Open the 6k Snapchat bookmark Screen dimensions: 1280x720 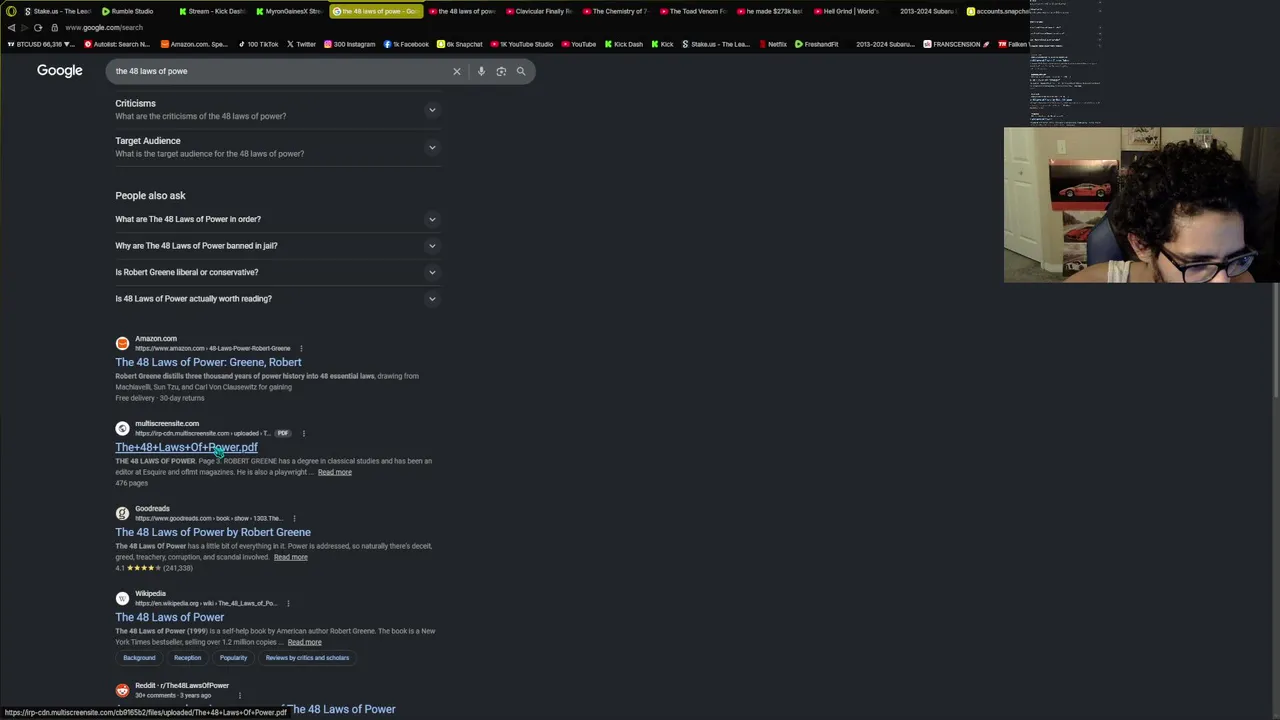pyautogui.click(x=460, y=44)
